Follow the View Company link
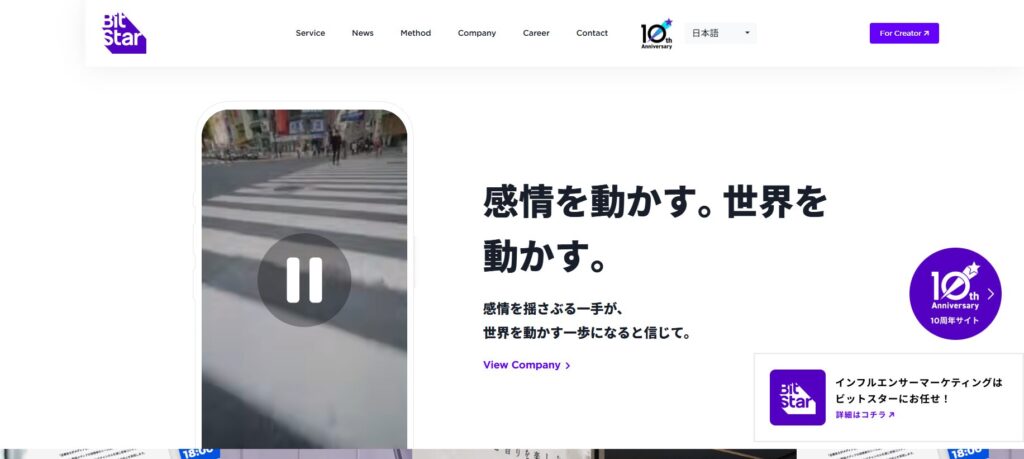Screen dimensions: 1024x459 526,365
